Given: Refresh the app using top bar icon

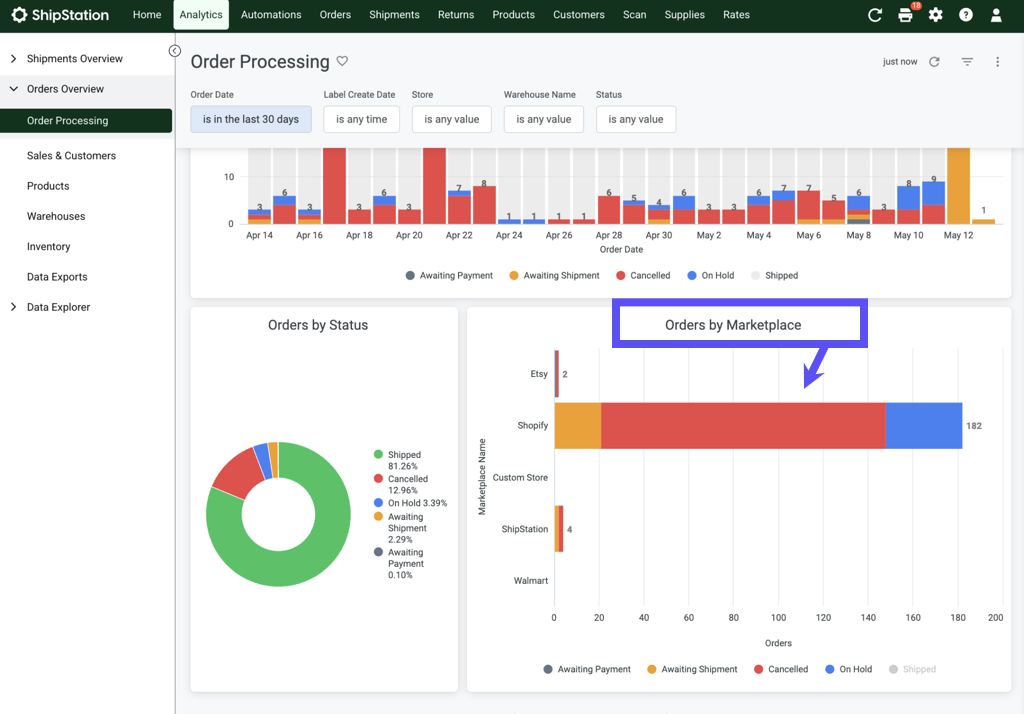Looking at the screenshot, I should tap(874, 15).
